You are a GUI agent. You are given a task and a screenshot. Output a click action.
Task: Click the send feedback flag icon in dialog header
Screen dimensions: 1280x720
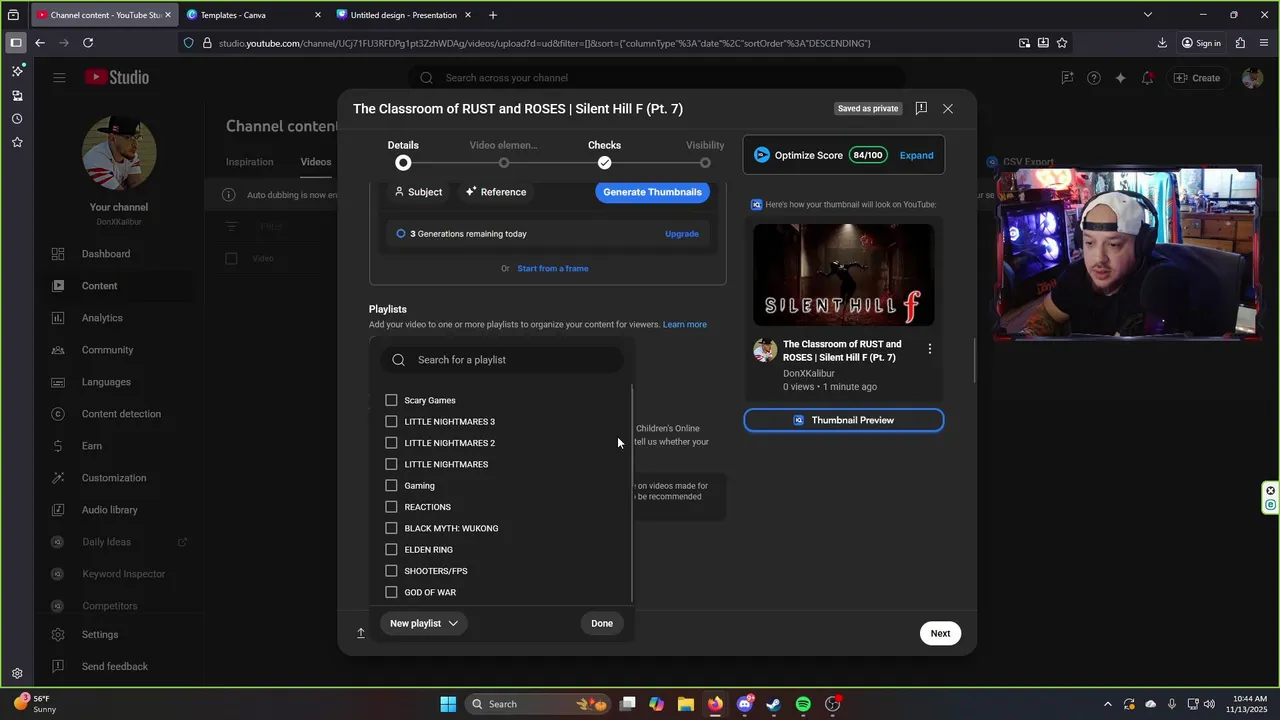(921, 108)
